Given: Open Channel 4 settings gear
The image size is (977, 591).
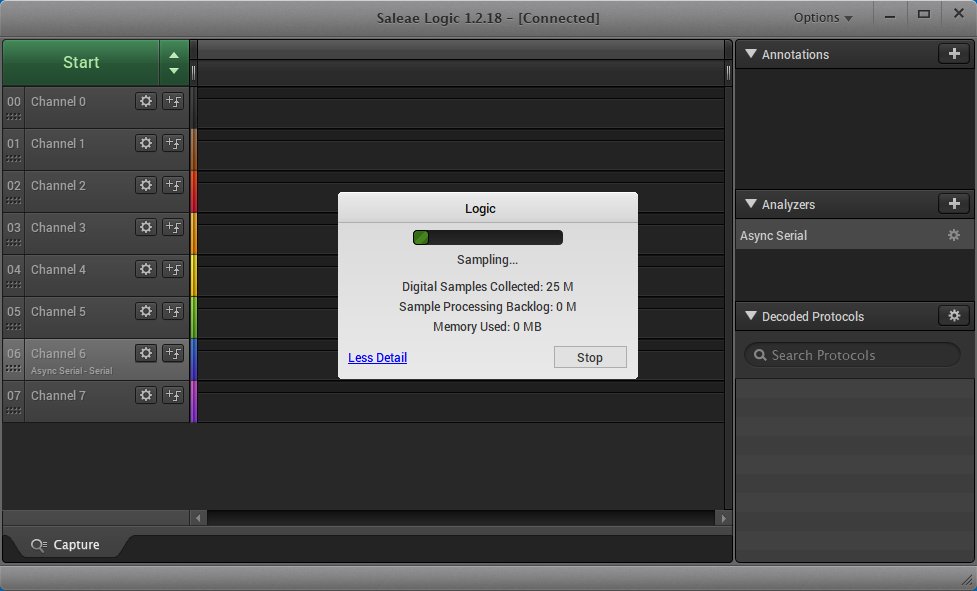Looking at the screenshot, I should 146,269.
